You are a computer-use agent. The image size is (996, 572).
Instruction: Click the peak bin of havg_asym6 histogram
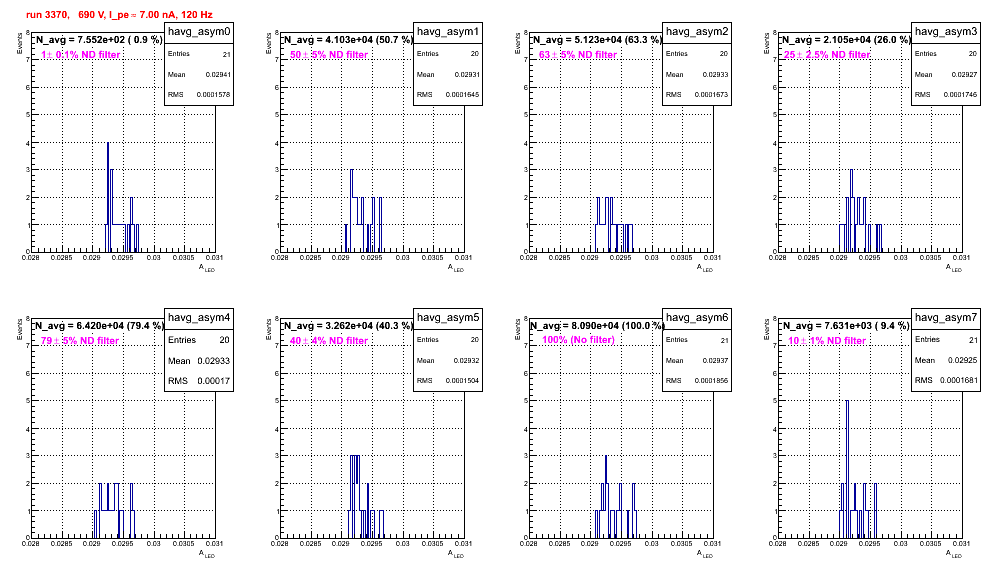(606, 497)
